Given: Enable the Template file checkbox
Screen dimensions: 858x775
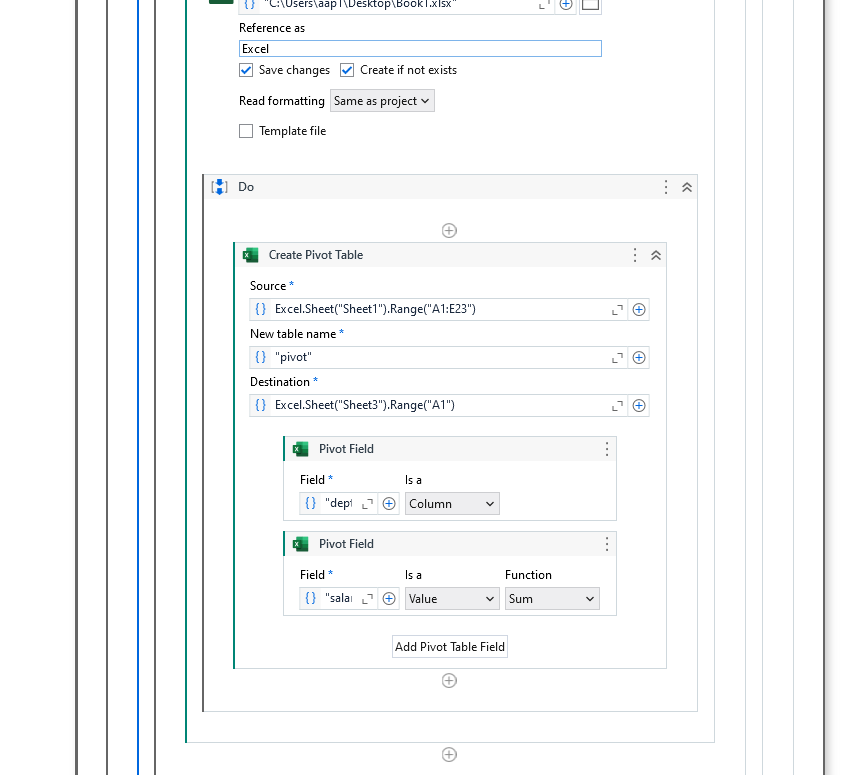Looking at the screenshot, I should [245, 131].
